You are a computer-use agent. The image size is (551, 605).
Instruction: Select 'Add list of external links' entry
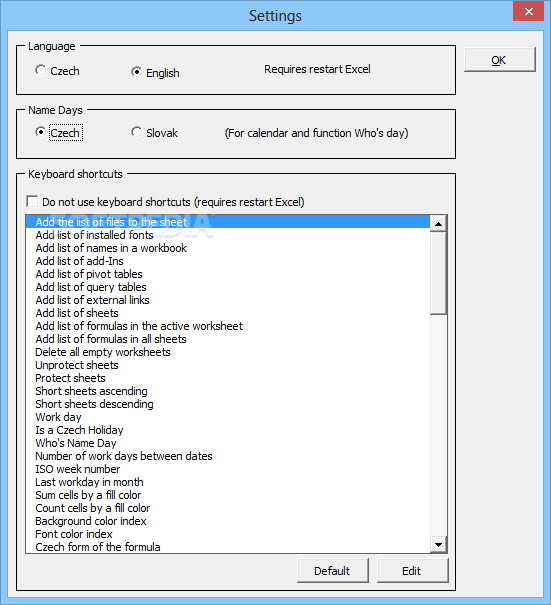pos(228,300)
